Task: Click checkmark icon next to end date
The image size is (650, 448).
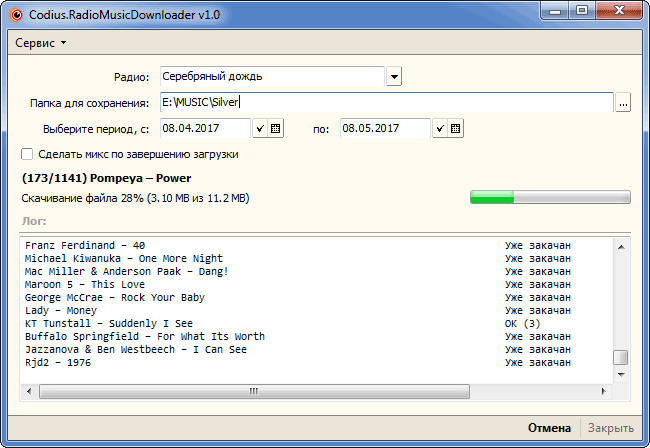Action: click(440, 129)
